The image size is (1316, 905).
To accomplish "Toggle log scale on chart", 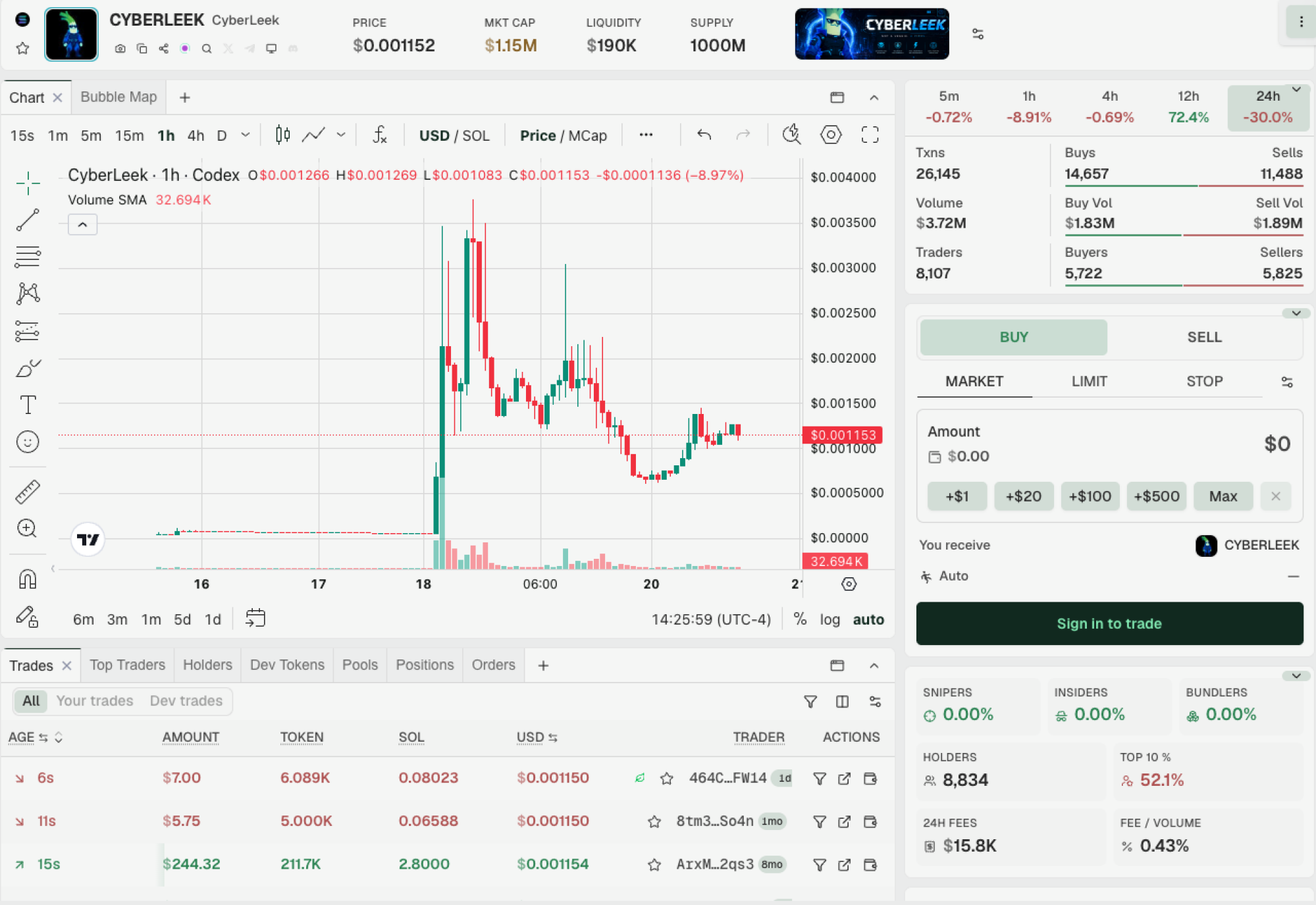I will click(829, 619).
